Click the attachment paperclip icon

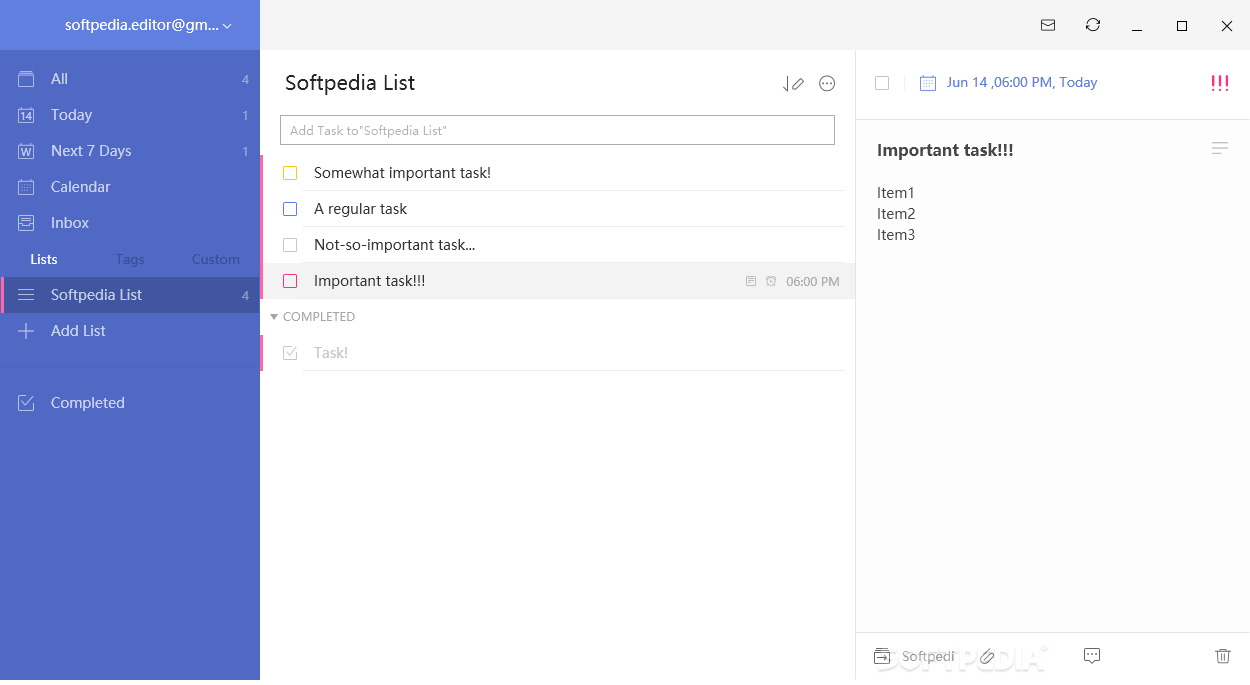pyautogui.click(x=987, y=656)
